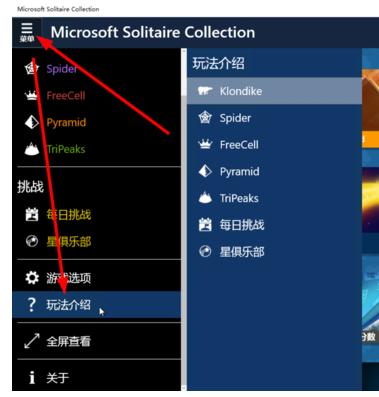
Task: Click the Klondike polar bear icon in 玩法介绍 panel
Action: (205, 91)
